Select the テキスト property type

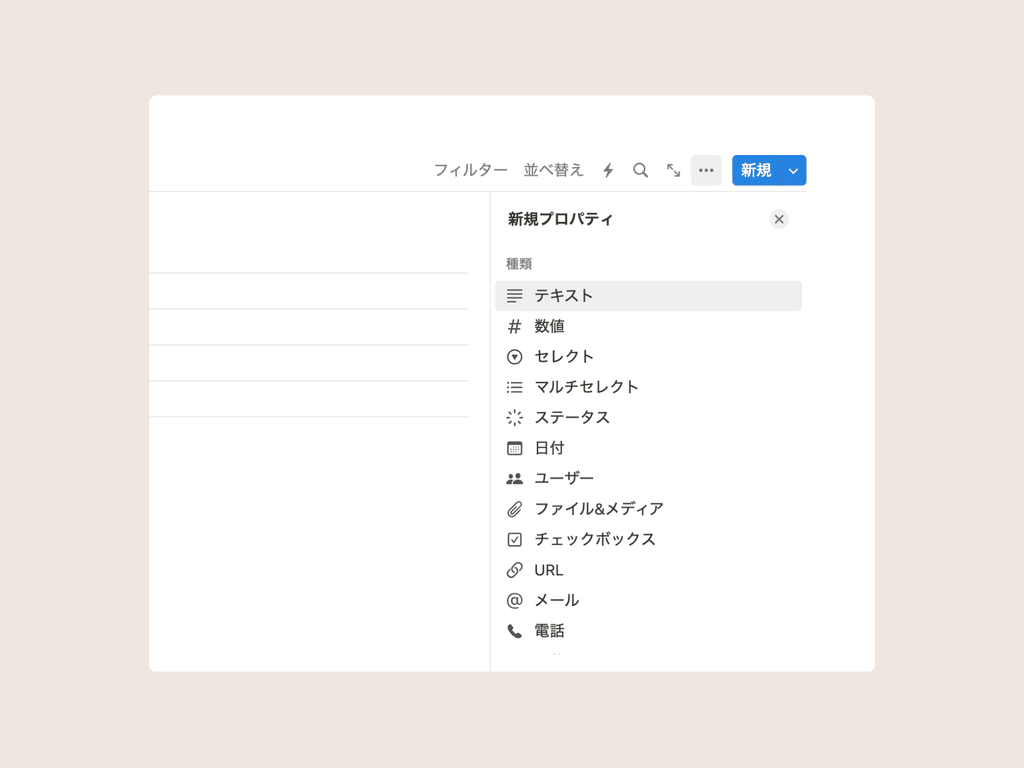click(x=648, y=296)
